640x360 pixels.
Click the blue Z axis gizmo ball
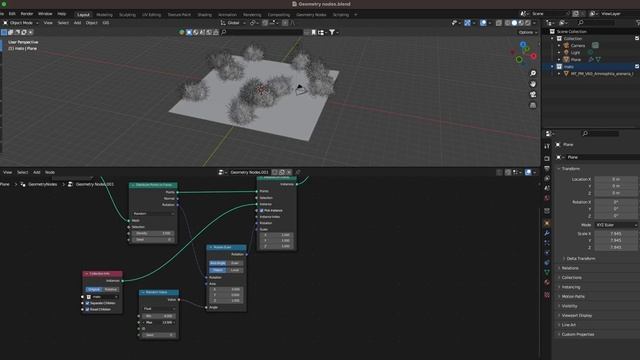tap(523, 44)
